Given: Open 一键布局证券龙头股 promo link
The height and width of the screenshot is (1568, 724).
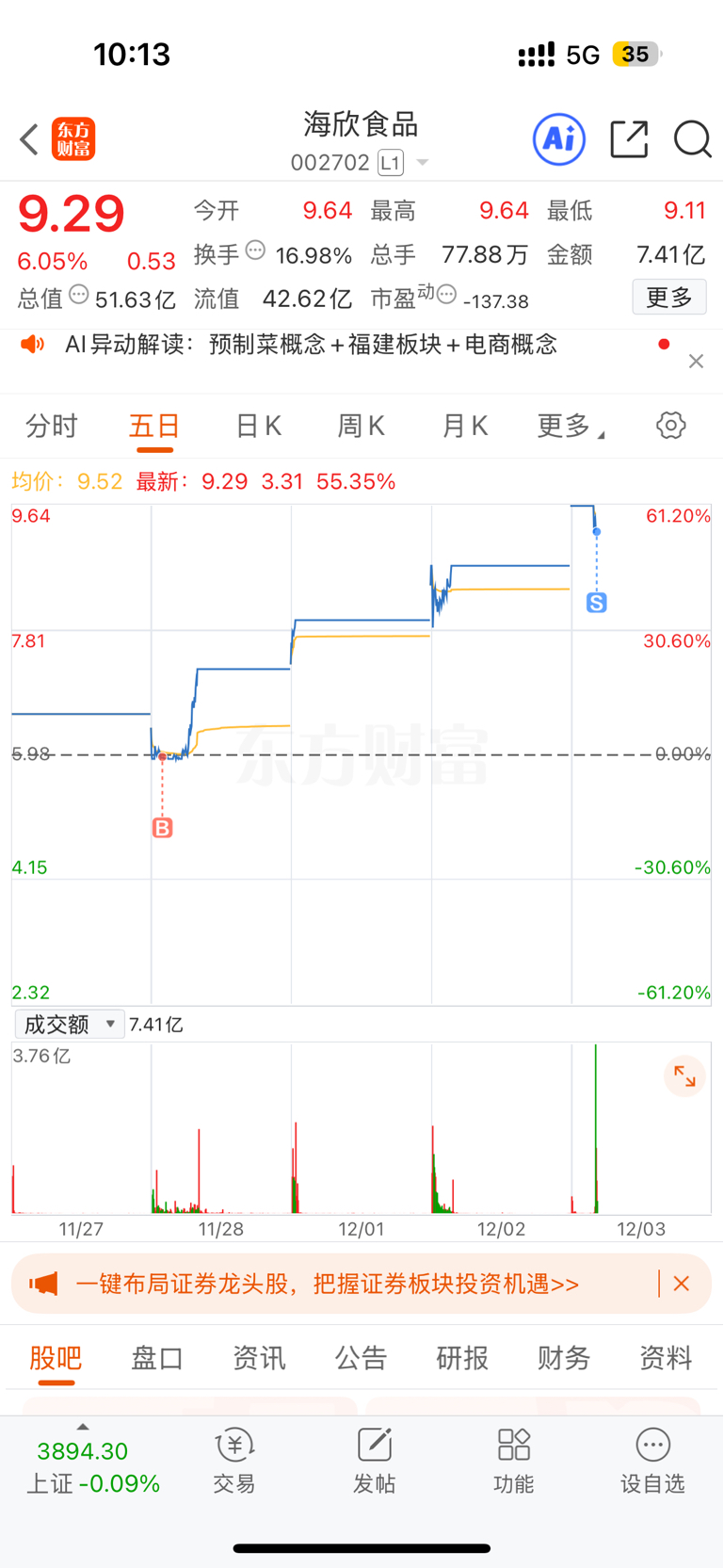Looking at the screenshot, I should point(327,1284).
